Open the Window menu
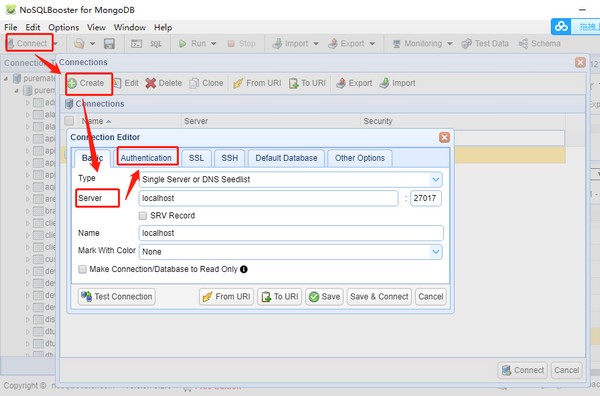The width and height of the screenshot is (600, 396). point(130,28)
